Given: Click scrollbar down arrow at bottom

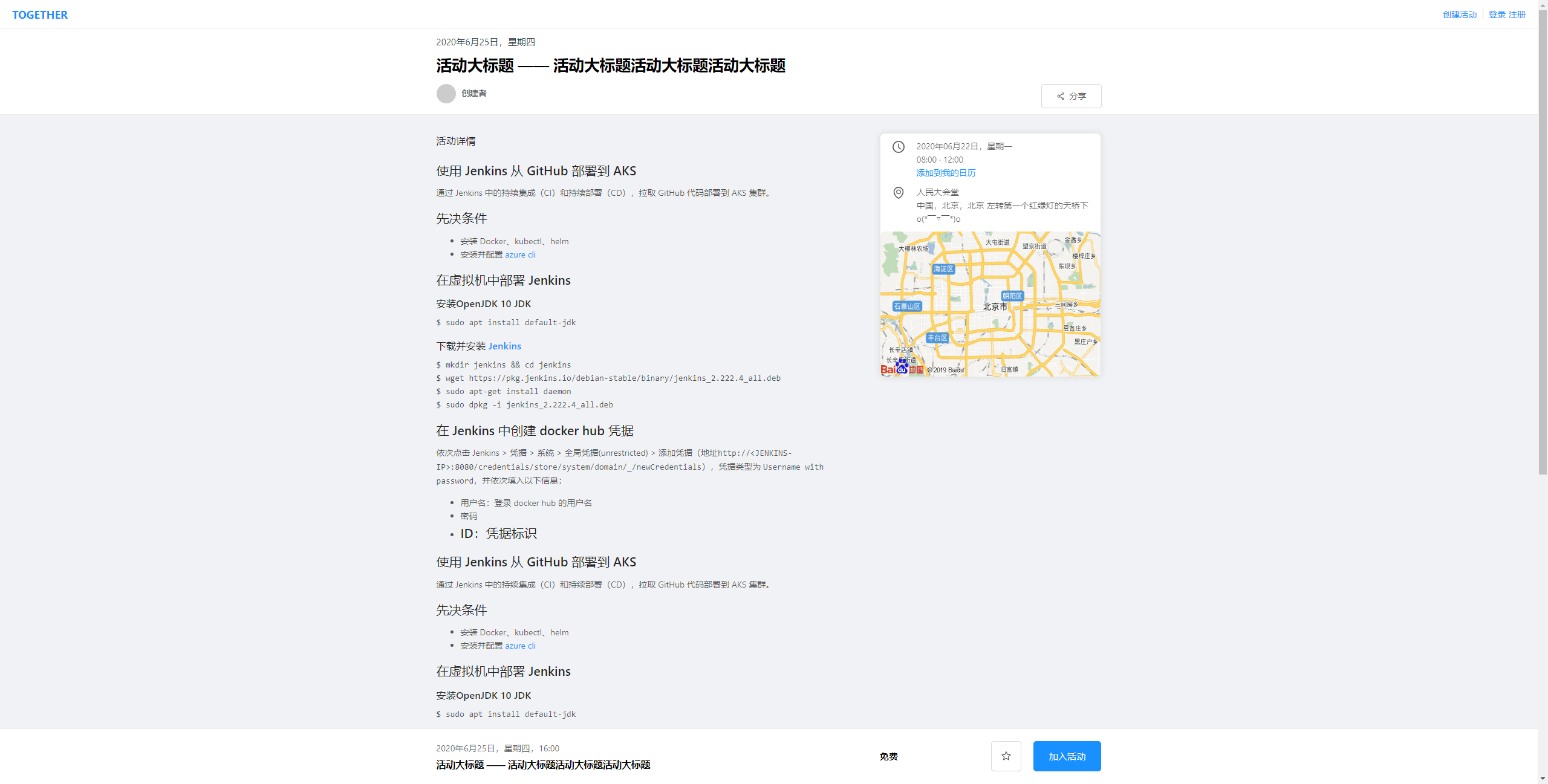Looking at the screenshot, I should tap(1543, 779).
